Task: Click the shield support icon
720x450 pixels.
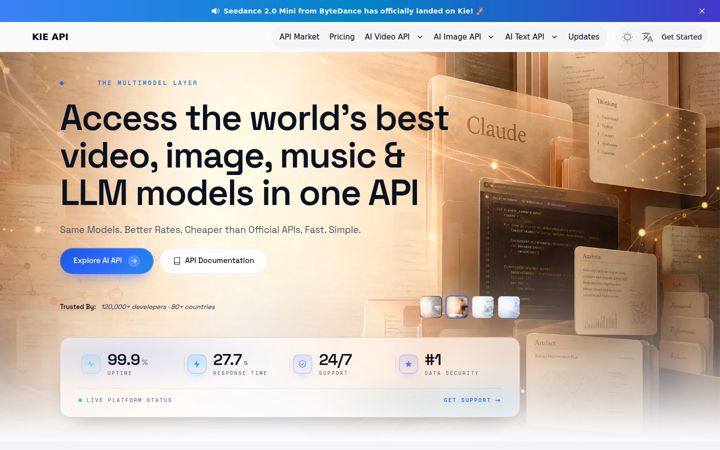Action: click(302, 364)
